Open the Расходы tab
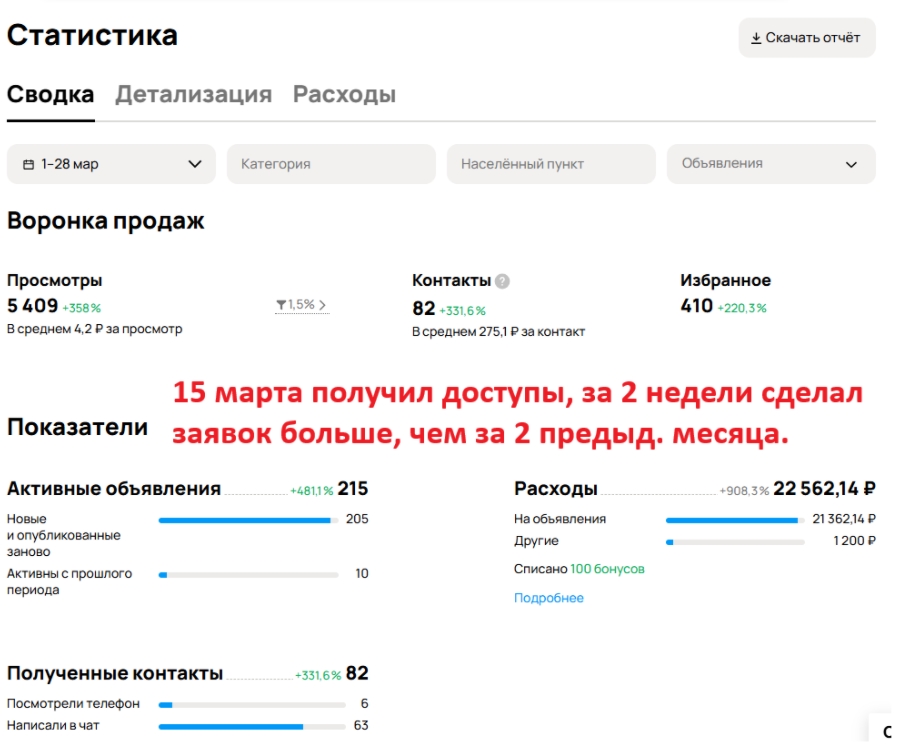 pyautogui.click(x=344, y=94)
